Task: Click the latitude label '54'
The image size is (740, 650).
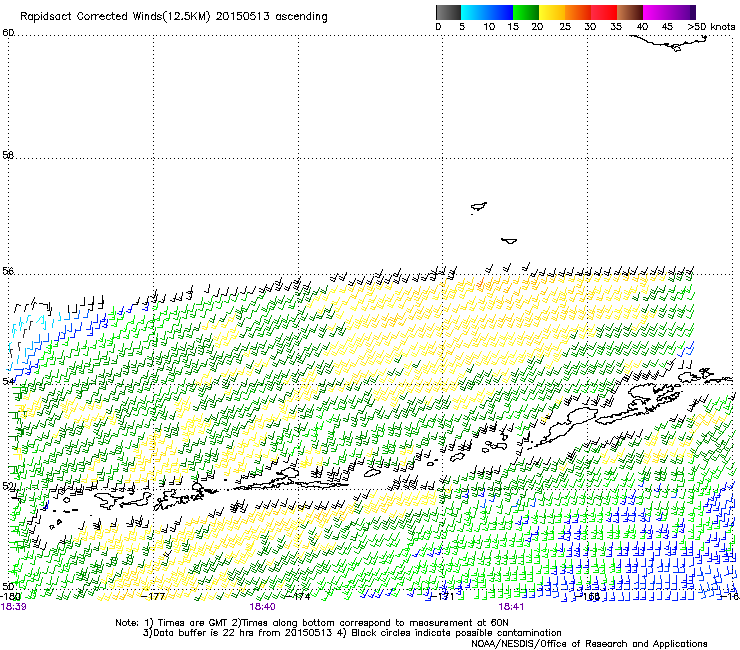Action: [x=8, y=380]
